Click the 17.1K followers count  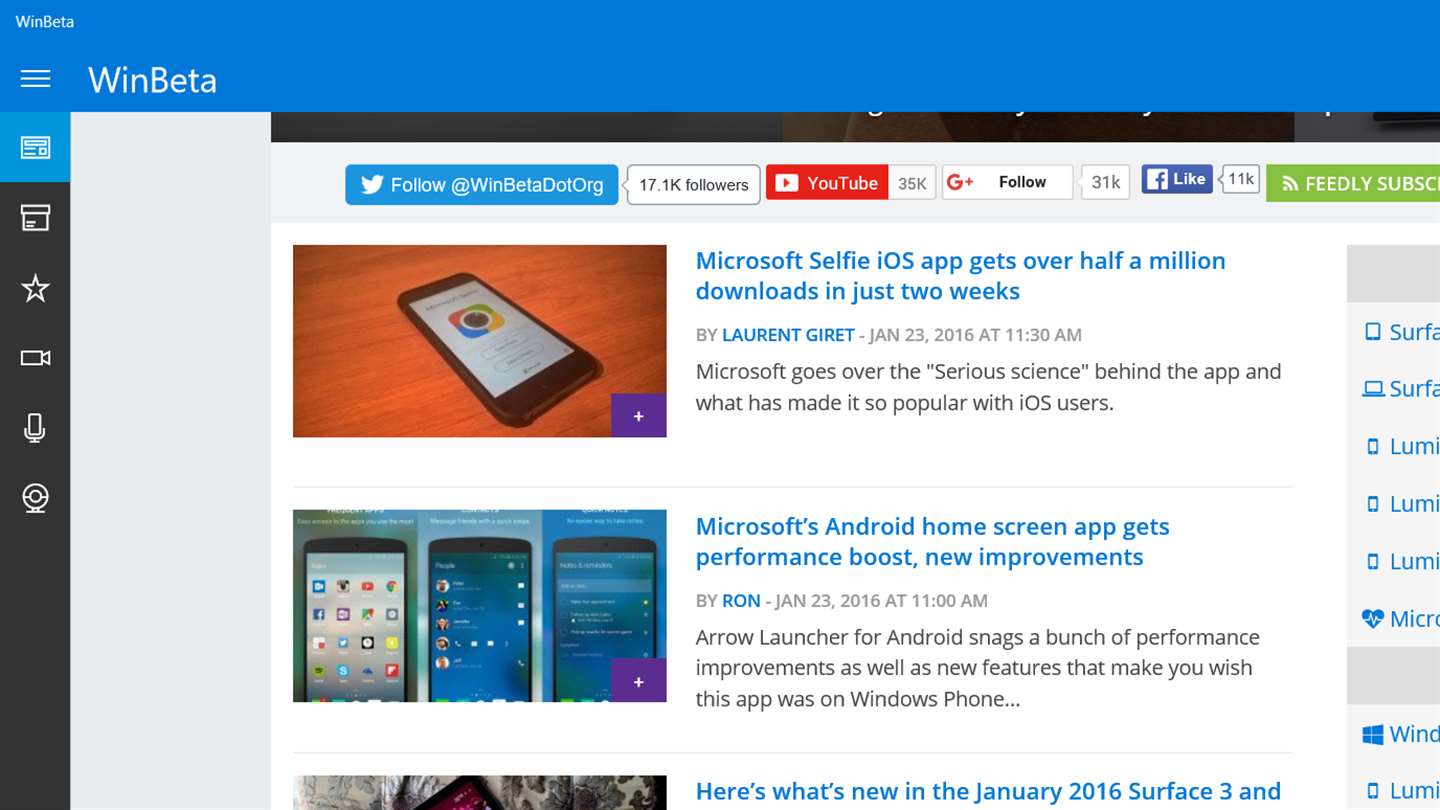click(693, 185)
